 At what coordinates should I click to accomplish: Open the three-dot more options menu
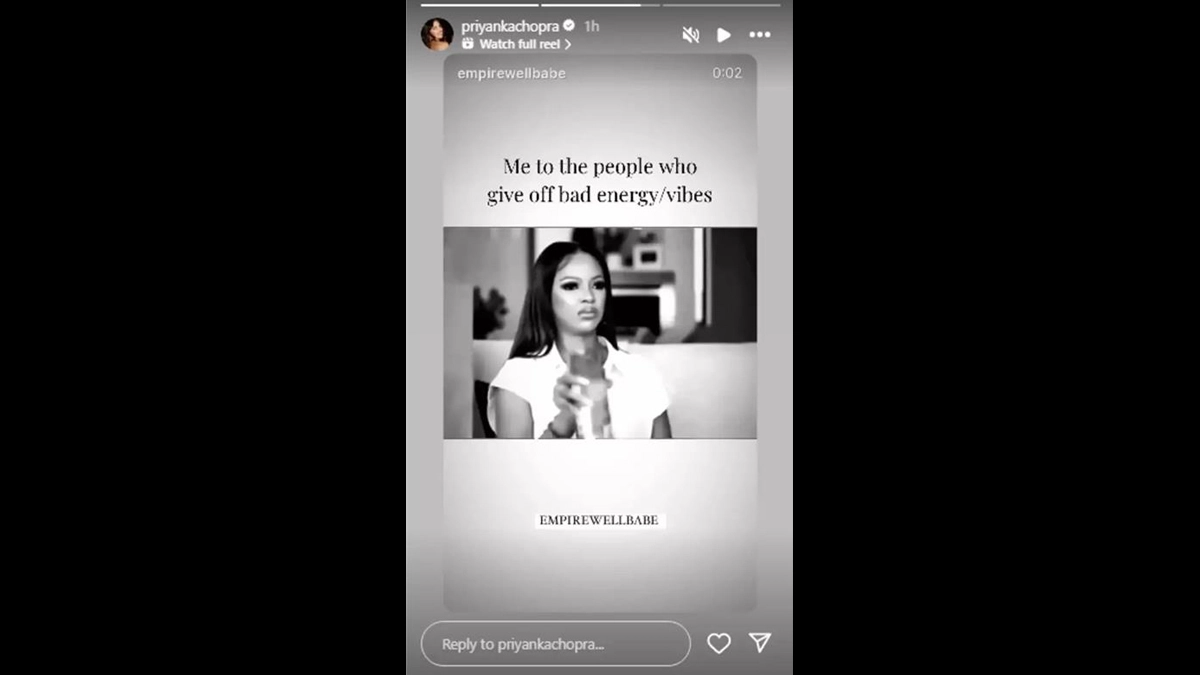click(760, 35)
